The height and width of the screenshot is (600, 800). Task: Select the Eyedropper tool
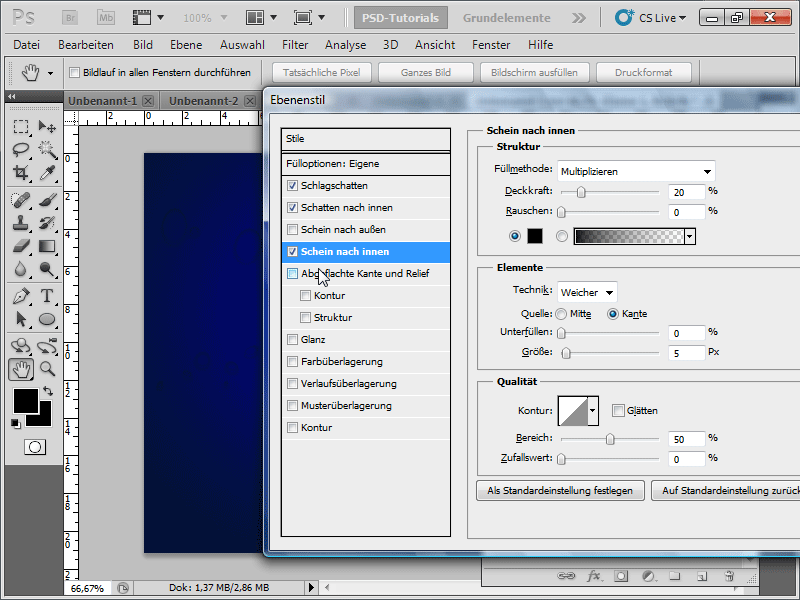tap(47, 173)
